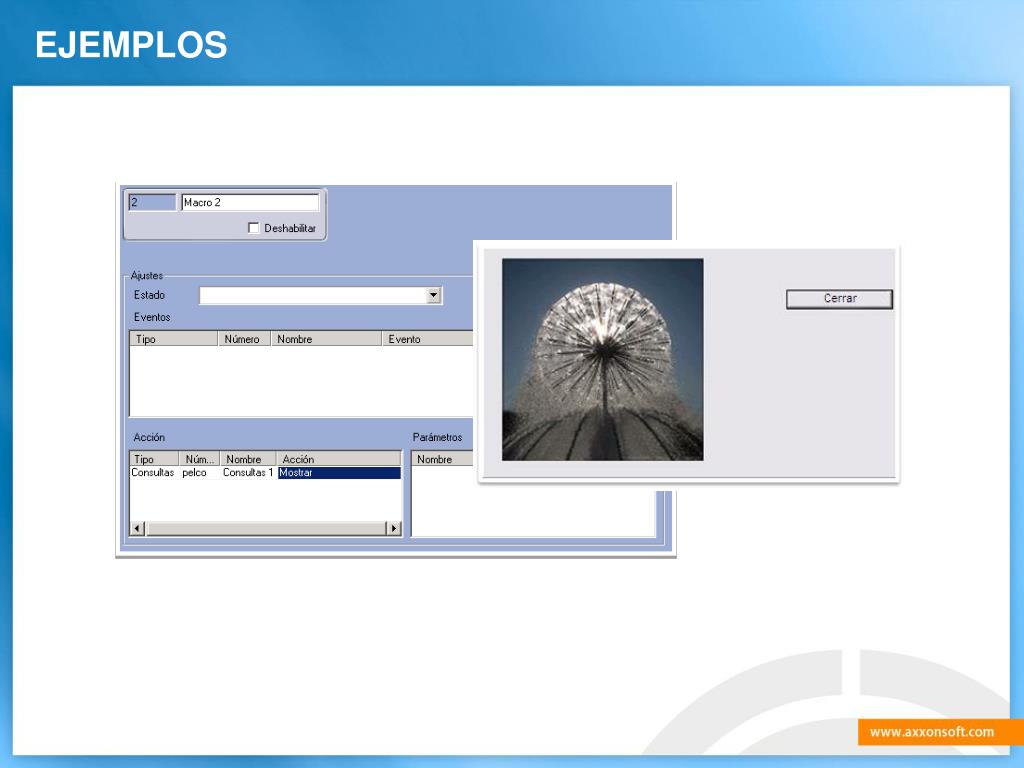
Task: Click the Evento column header
Action: tap(427, 339)
